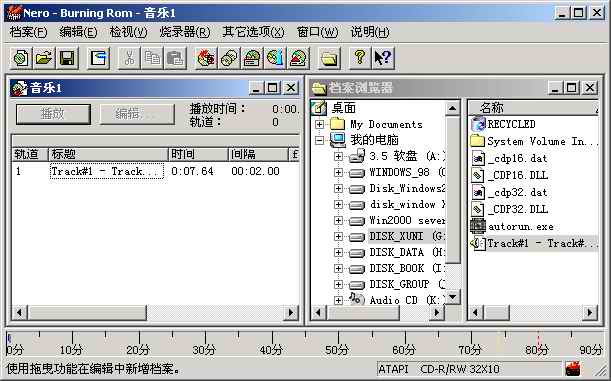Expand the My Documents tree node
Viewport: 611px width, 381px height.
click(x=320, y=124)
